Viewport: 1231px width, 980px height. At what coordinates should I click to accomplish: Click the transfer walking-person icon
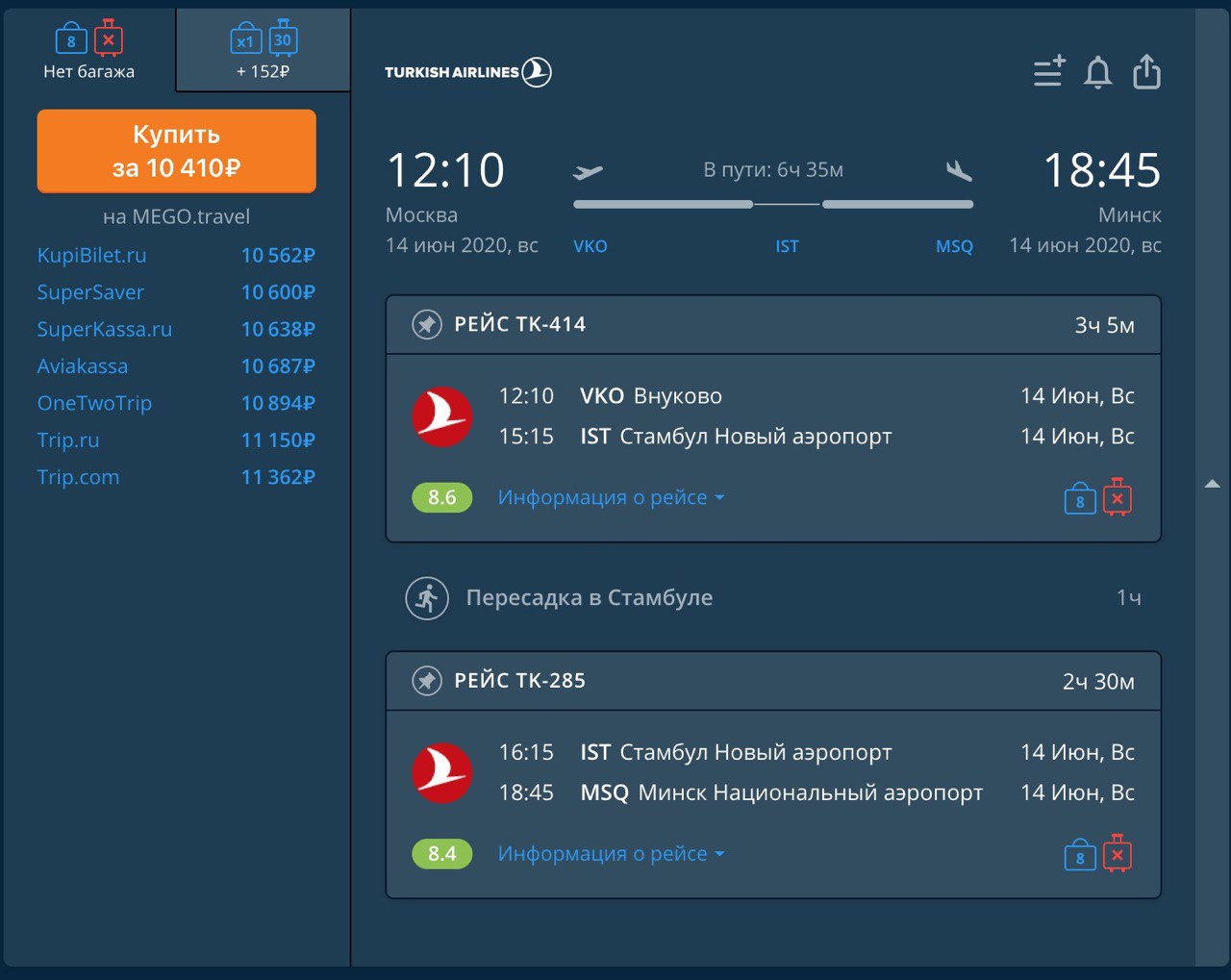pos(427,598)
